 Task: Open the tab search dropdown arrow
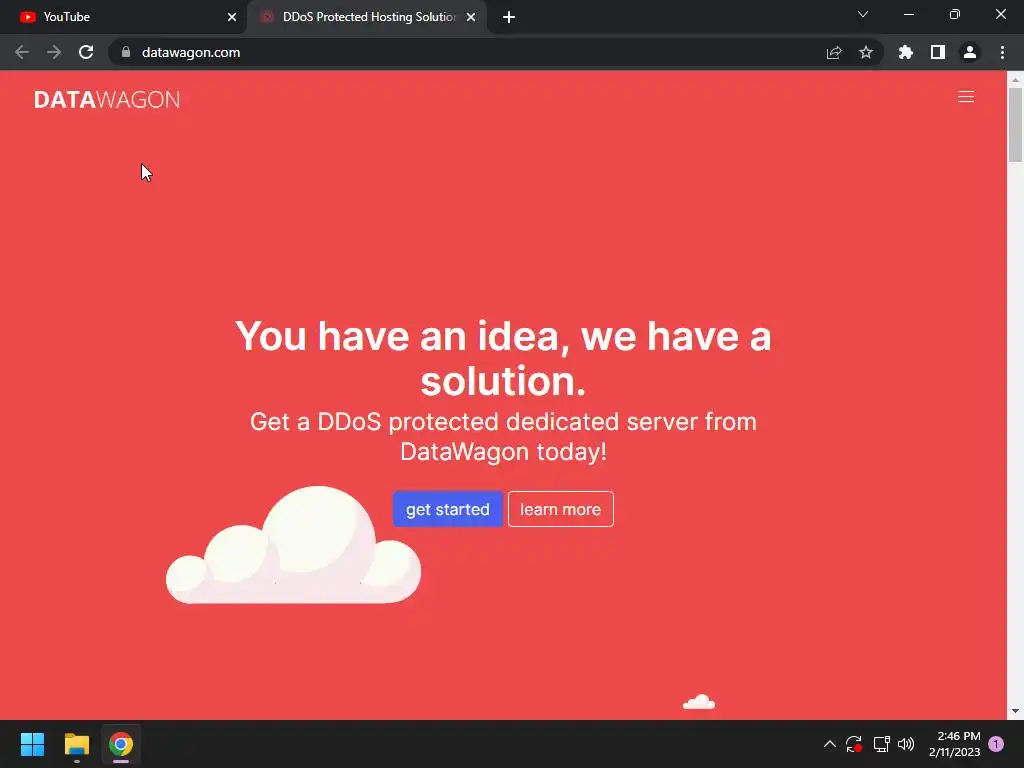pos(863,14)
